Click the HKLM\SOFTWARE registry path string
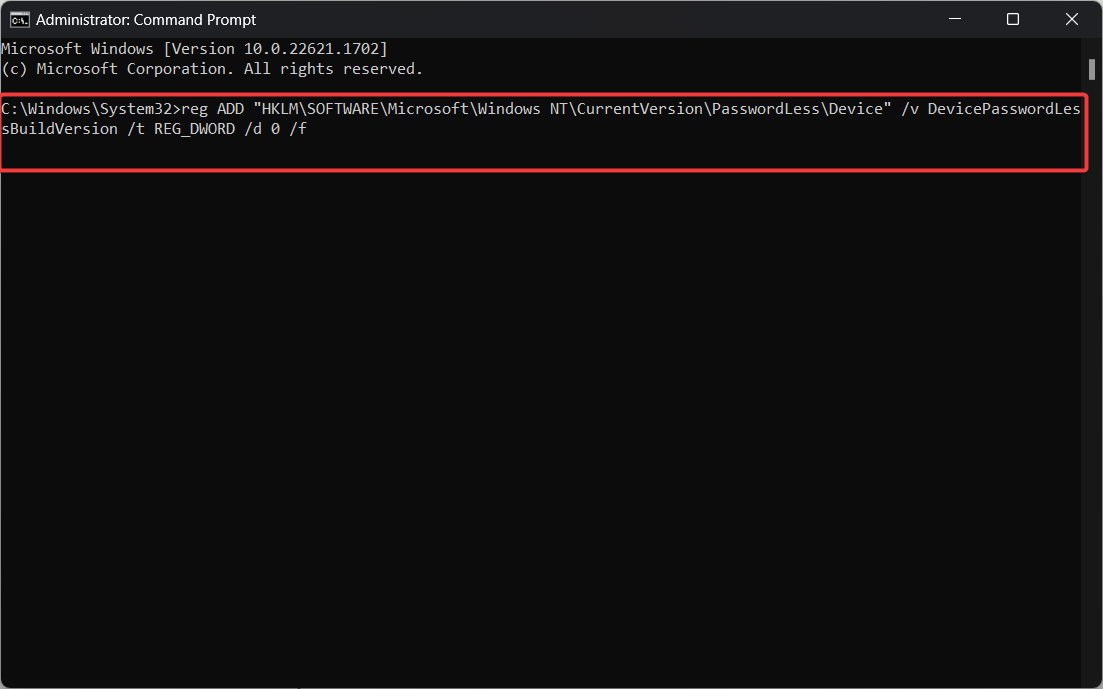The height and width of the screenshot is (689, 1103). 572,108
